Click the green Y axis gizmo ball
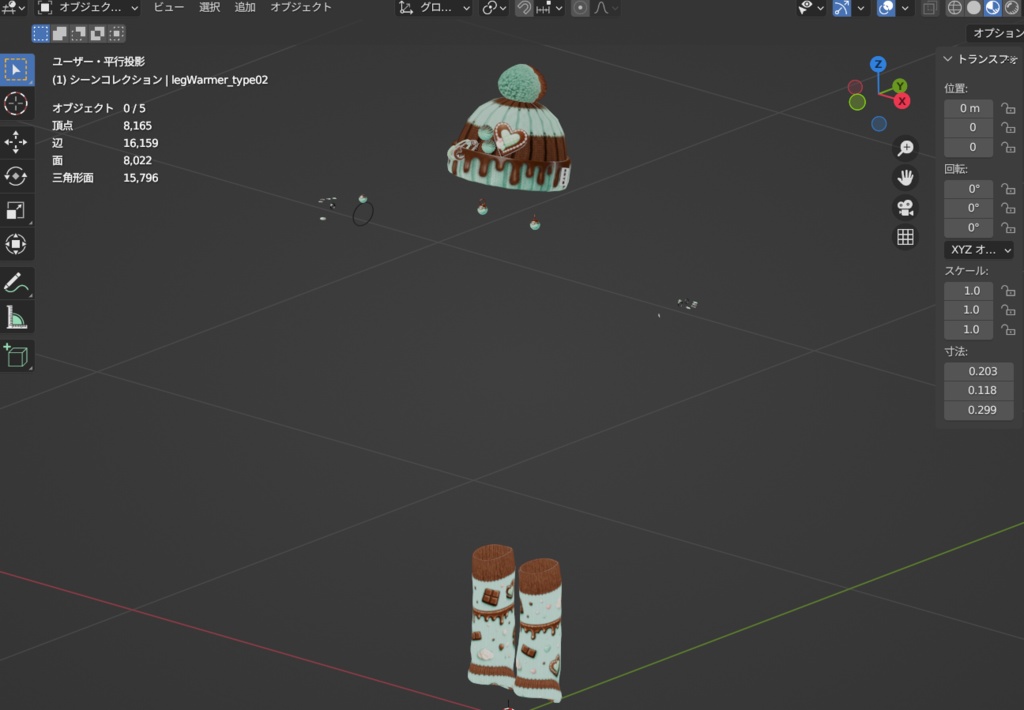 899,86
